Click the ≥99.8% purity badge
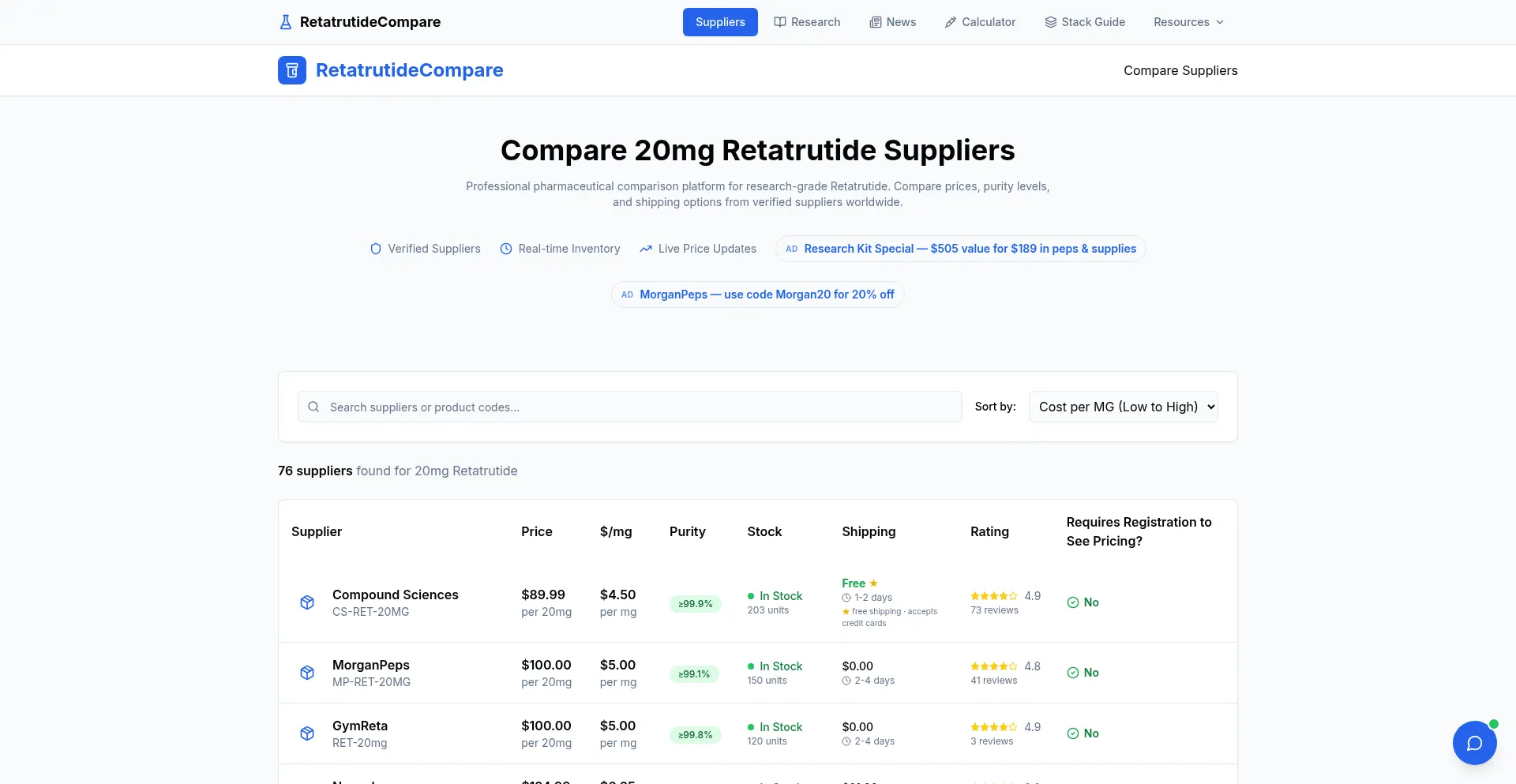The height and width of the screenshot is (784, 1516). [696, 735]
